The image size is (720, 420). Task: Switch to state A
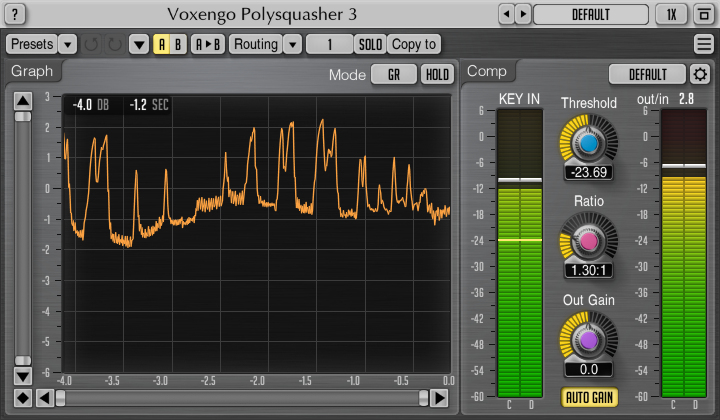pos(161,45)
